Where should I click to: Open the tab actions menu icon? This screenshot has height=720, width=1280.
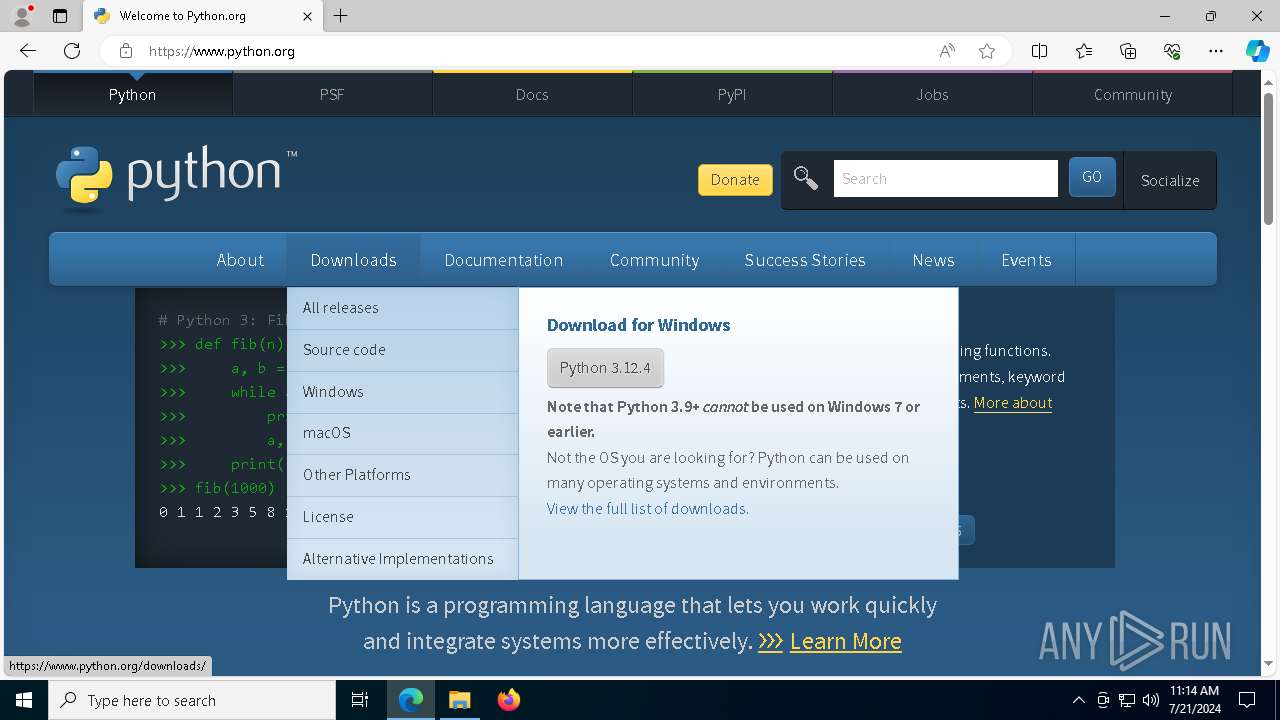click(60, 16)
